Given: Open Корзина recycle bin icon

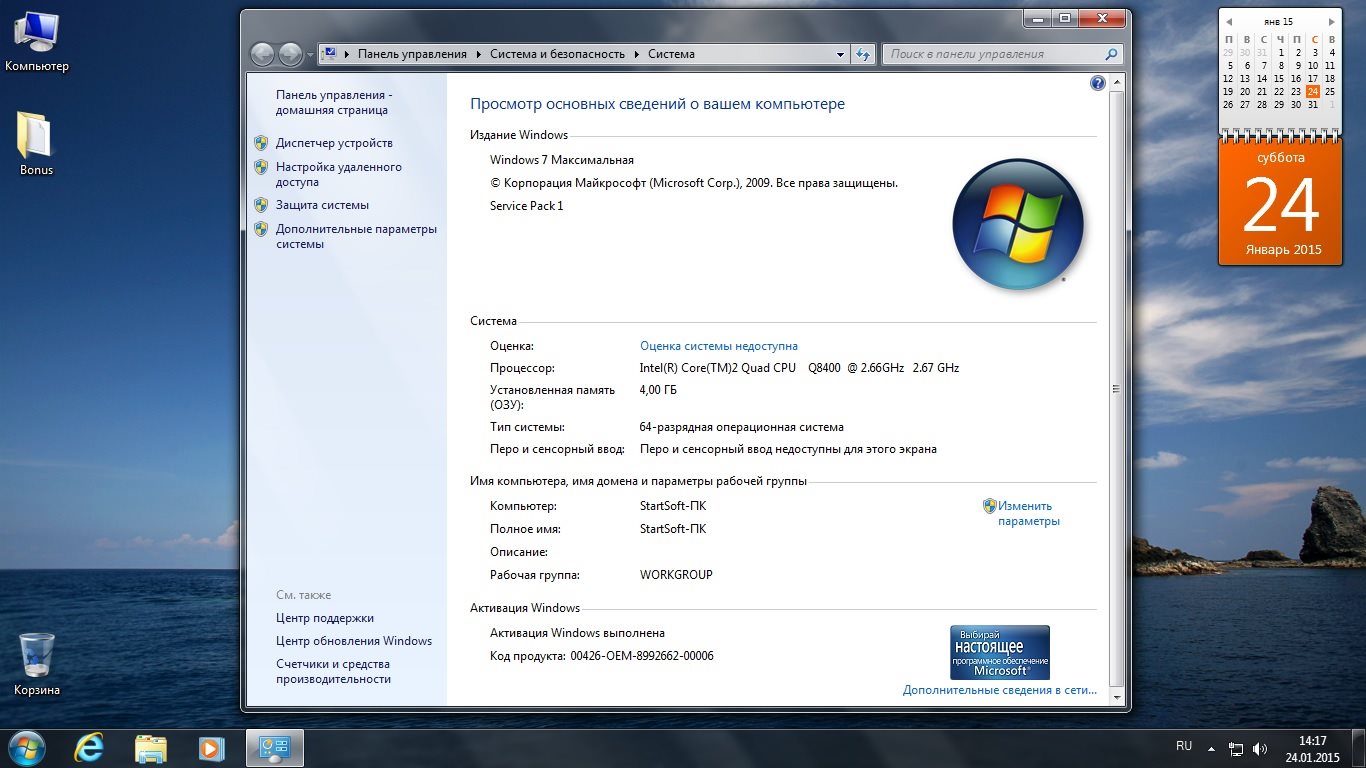Looking at the screenshot, I should click(37, 664).
